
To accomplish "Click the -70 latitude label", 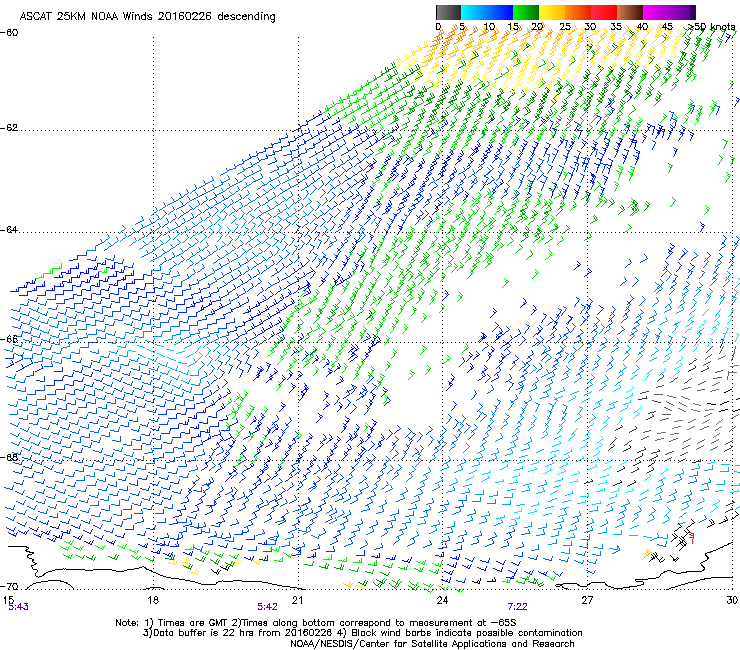I will (x=9, y=587).
